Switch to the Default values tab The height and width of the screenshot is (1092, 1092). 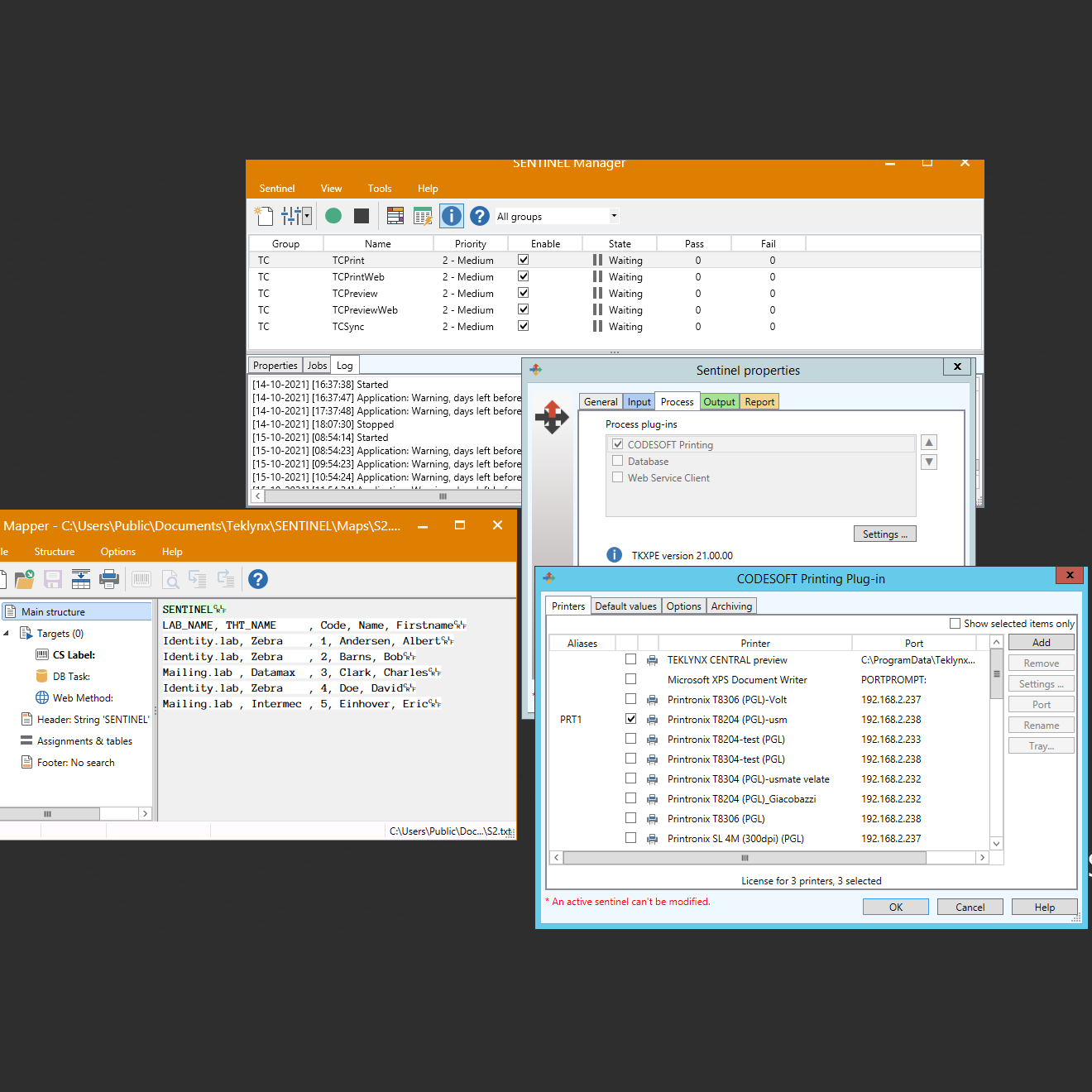tap(626, 606)
